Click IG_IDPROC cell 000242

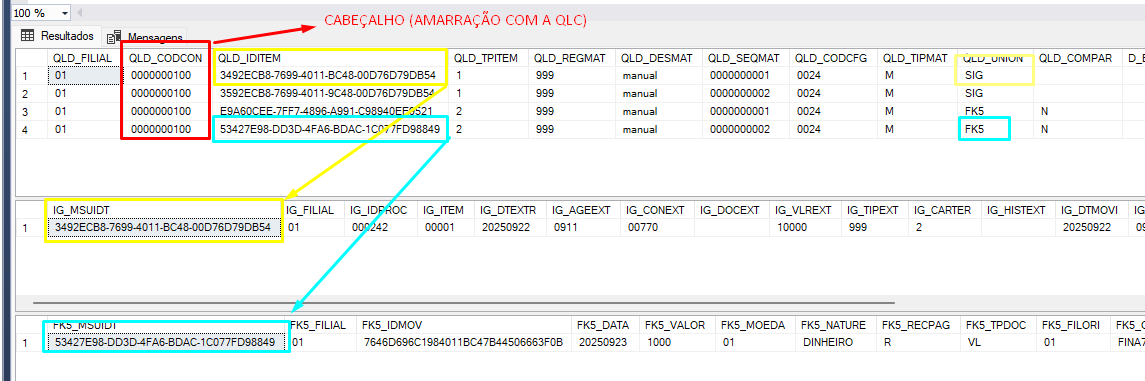click(x=381, y=228)
